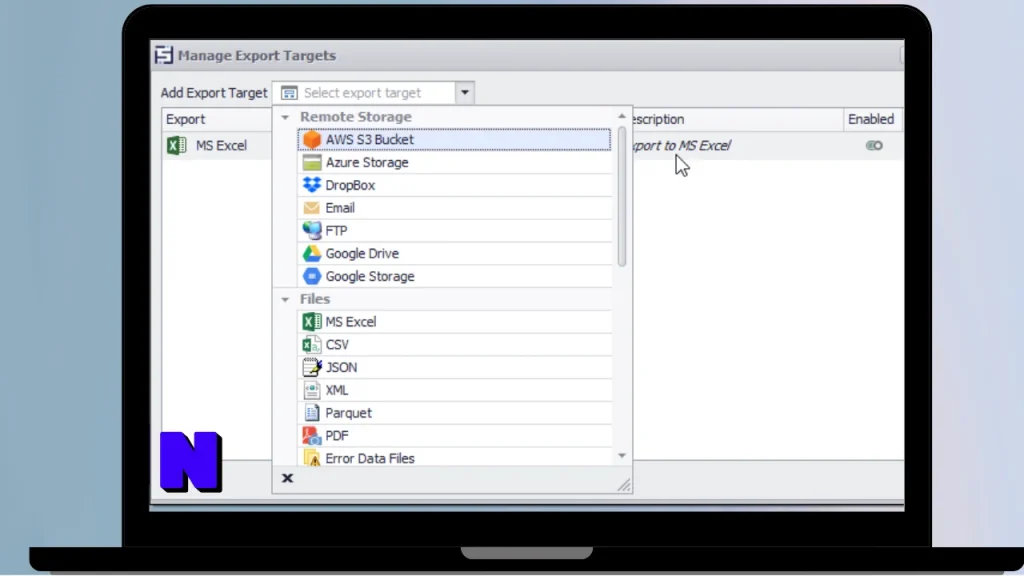Screen dimensions: 1024x576
Task: Click the Enabled column header
Action: pos(872,119)
